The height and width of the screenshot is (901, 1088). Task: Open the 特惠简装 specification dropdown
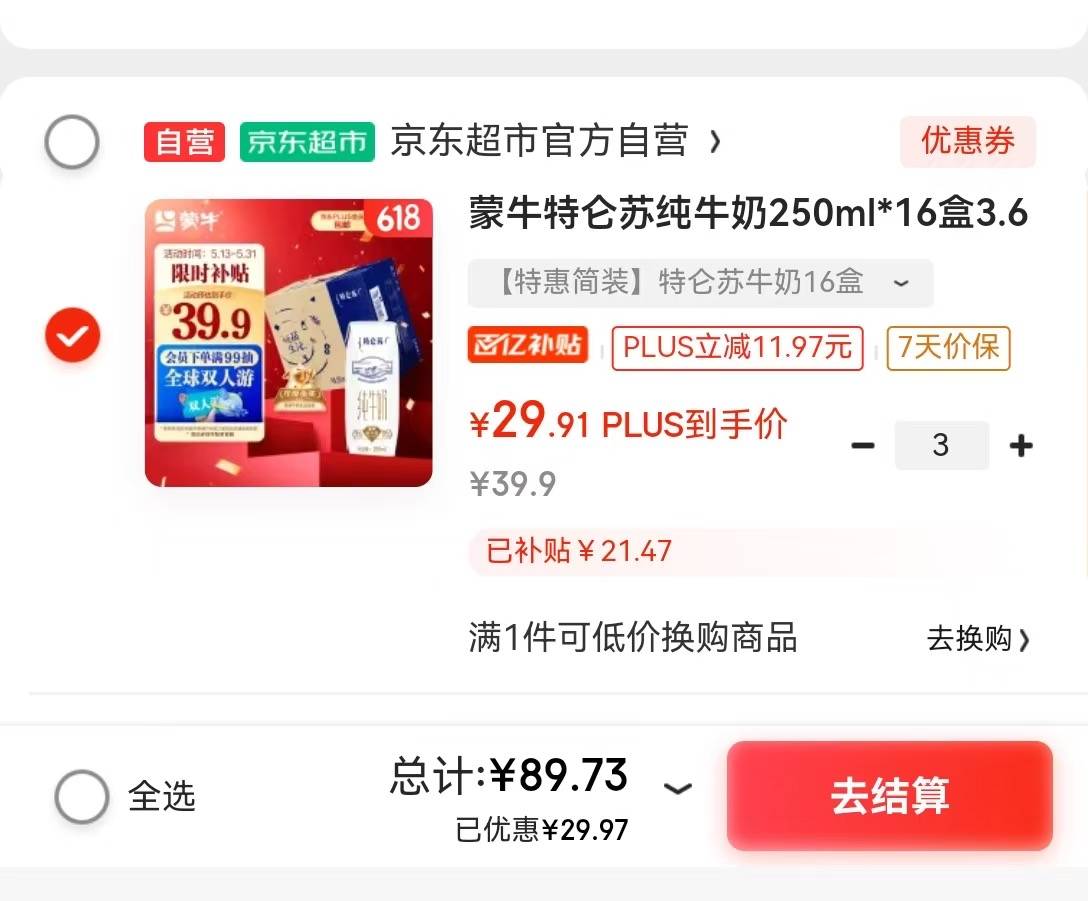tap(700, 283)
